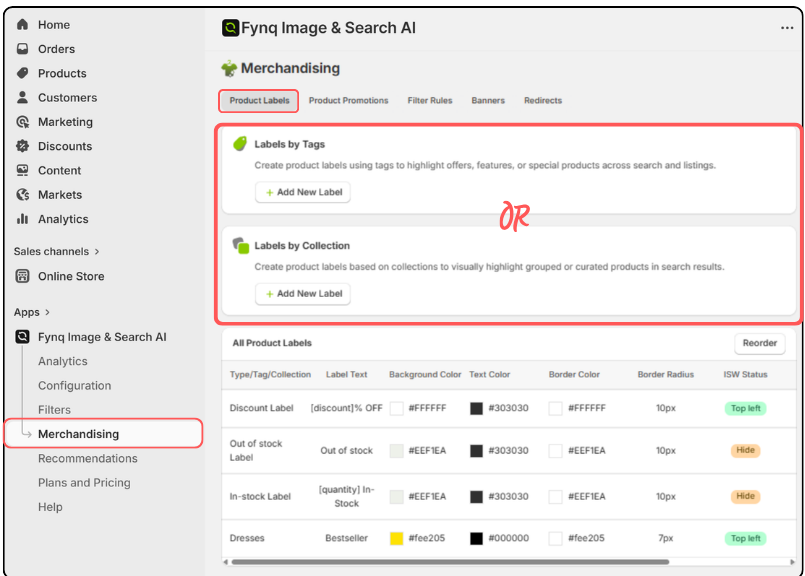Open the three-dot more options menu
This screenshot has width=805, height=576.
click(787, 28)
